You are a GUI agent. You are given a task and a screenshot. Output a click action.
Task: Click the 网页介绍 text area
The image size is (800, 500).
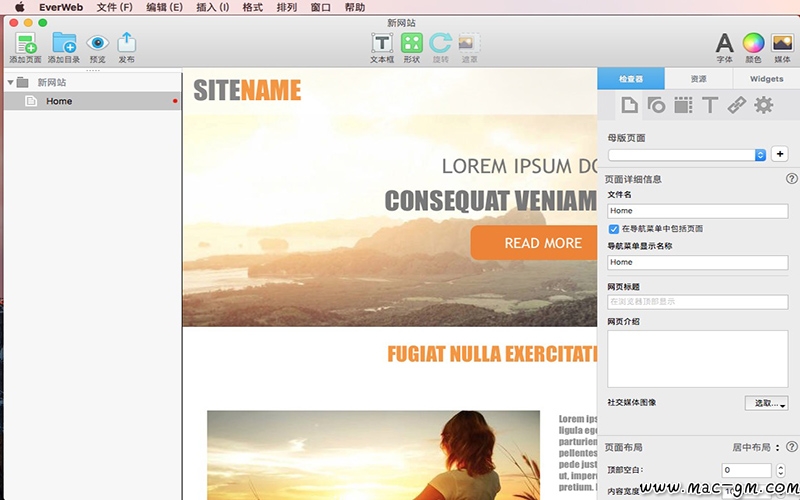coord(697,359)
